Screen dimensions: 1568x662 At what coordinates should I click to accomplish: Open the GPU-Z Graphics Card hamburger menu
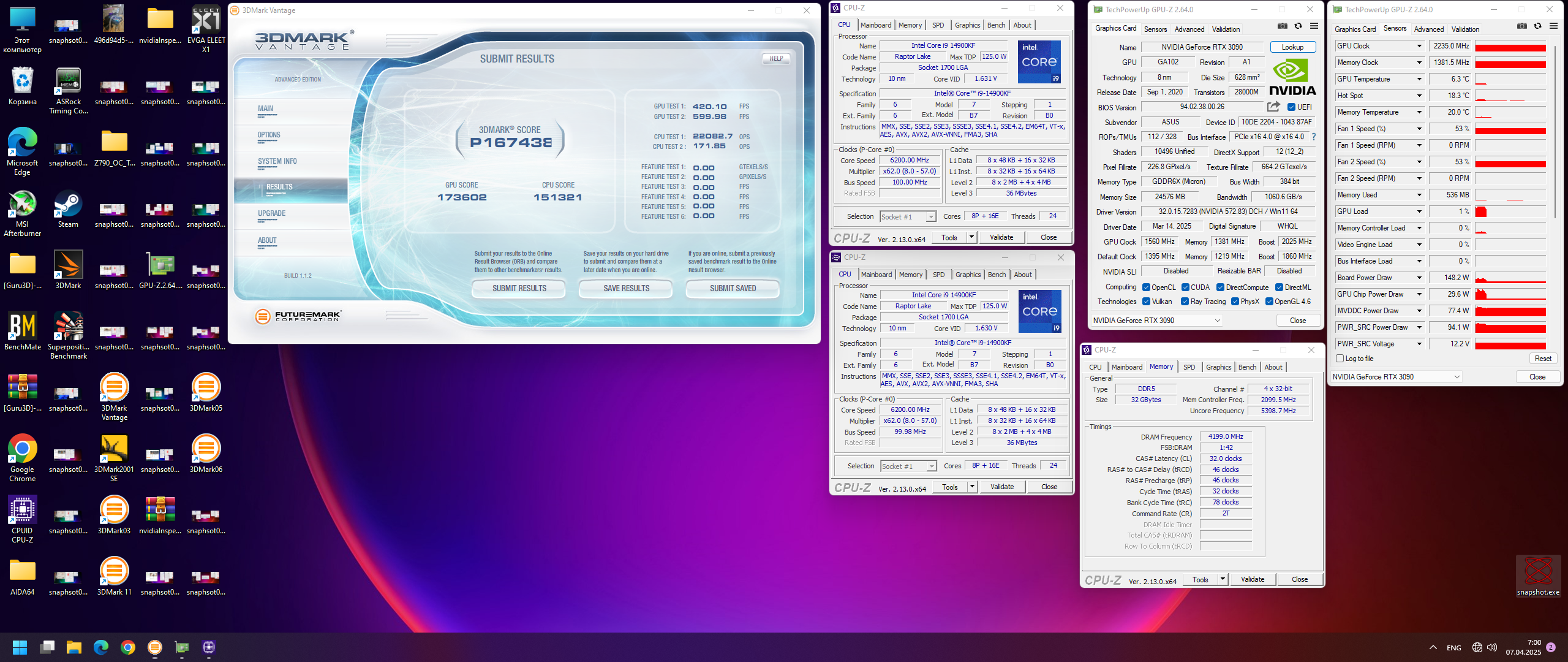[1314, 26]
